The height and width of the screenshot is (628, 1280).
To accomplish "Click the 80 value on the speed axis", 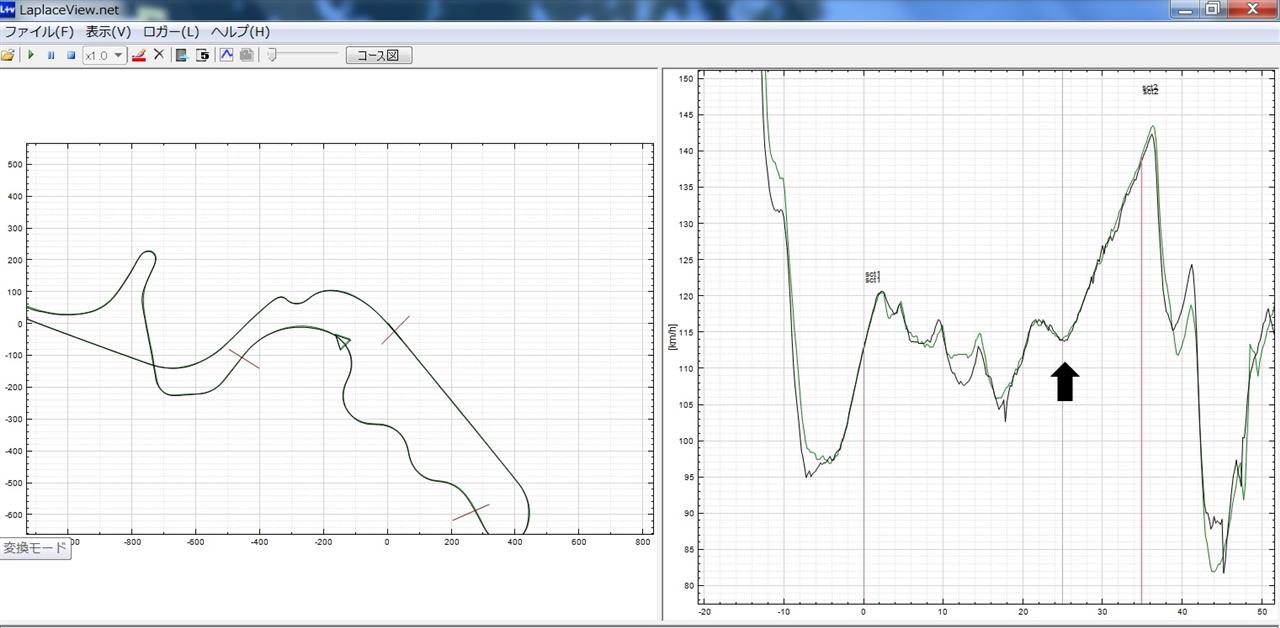I will 688,586.
